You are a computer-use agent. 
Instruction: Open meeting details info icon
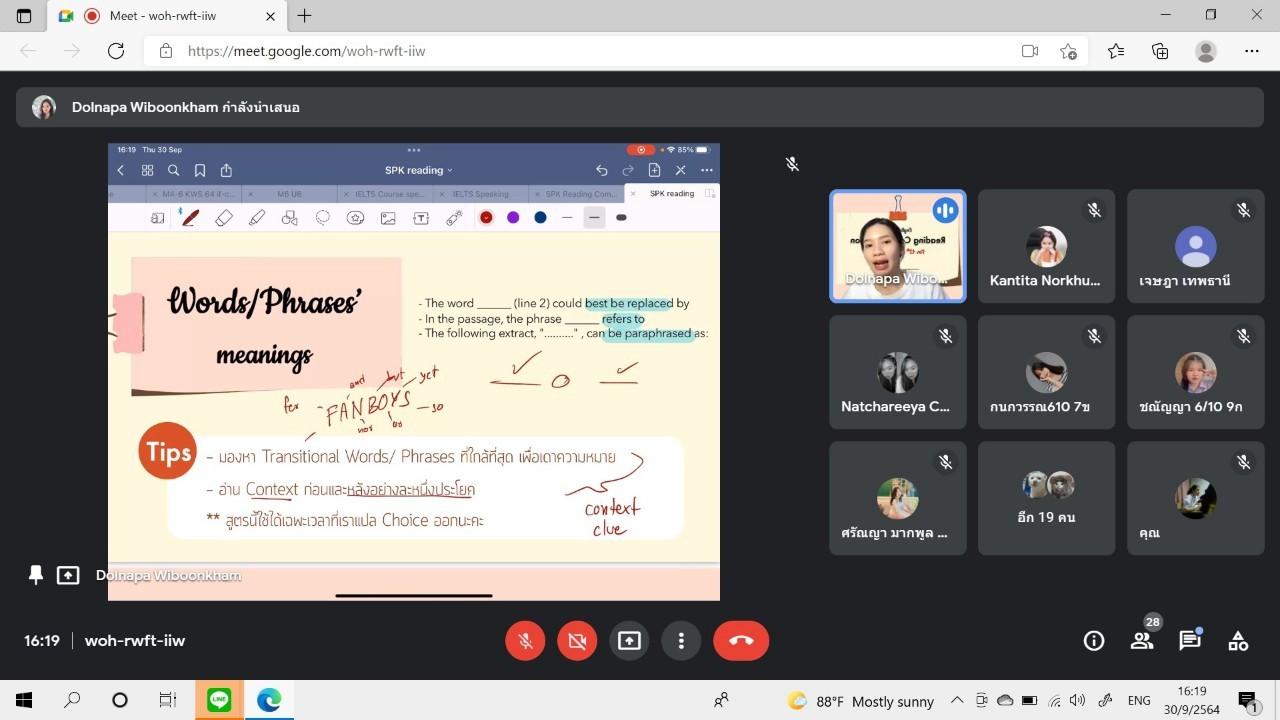[1094, 641]
